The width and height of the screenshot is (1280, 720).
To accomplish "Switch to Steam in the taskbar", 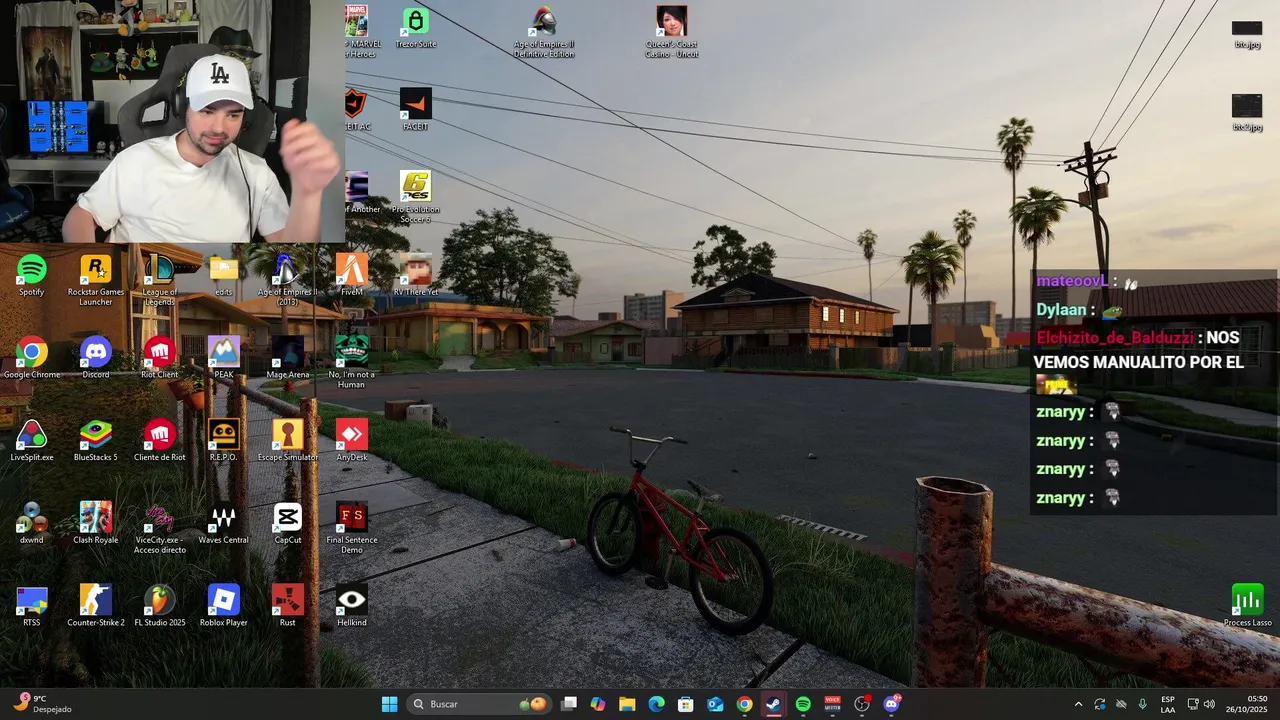I will [773, 704].
